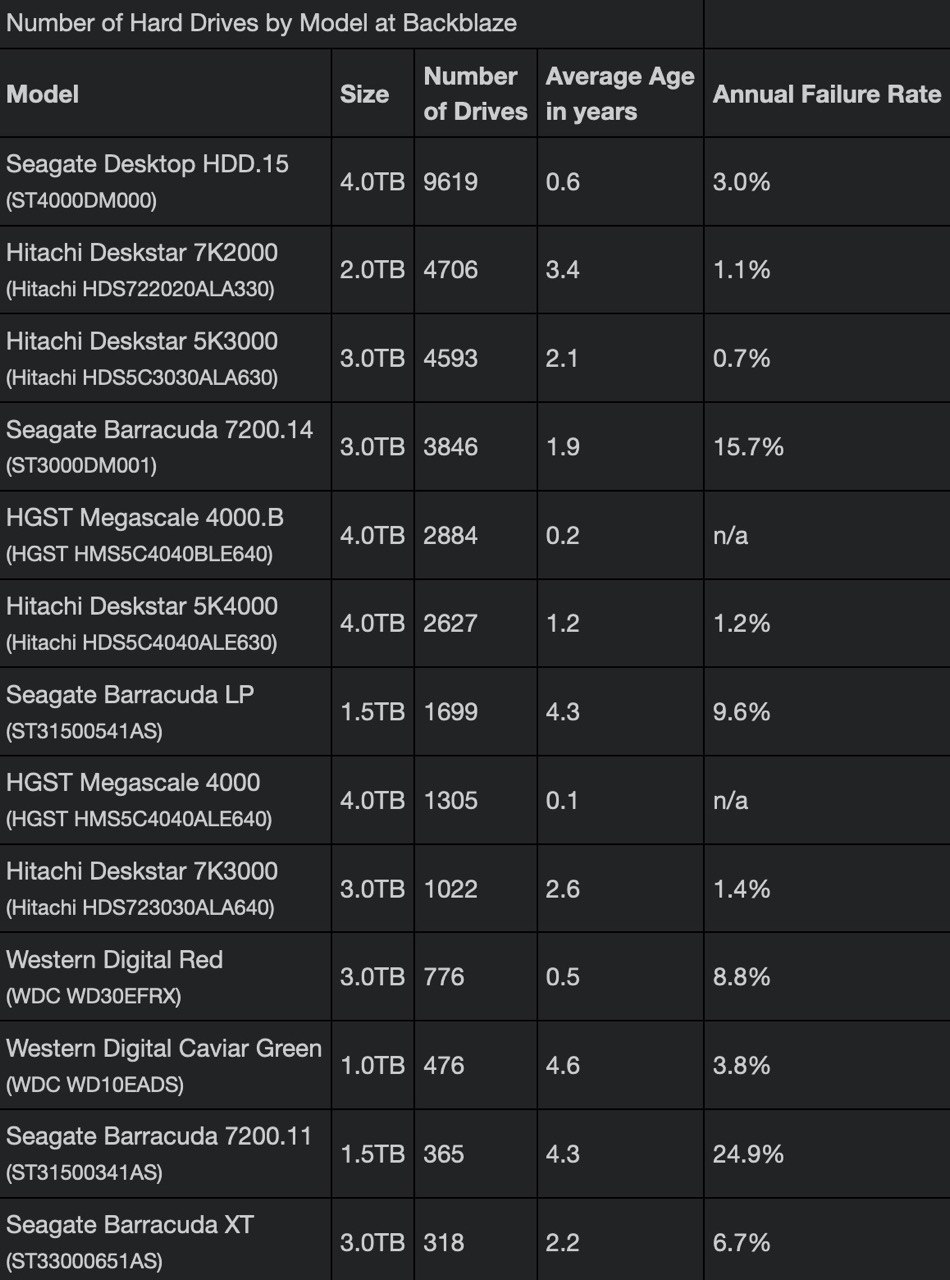Click the table title about Backblaze drives
The width and height of the screenshot is (950, 1280).
[261, 23]
